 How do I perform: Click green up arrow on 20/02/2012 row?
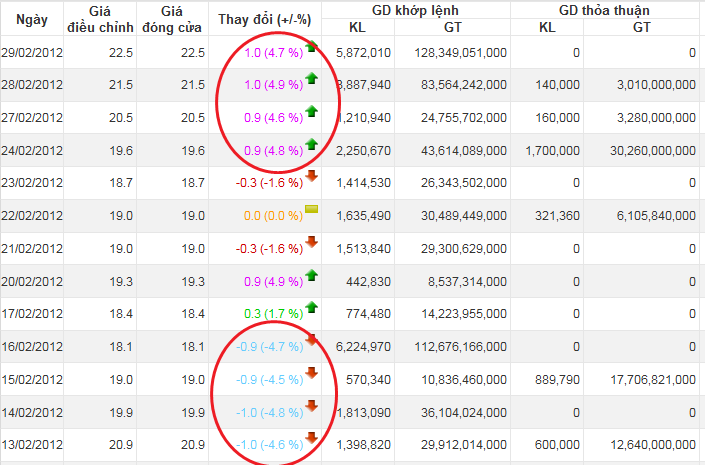312,275
